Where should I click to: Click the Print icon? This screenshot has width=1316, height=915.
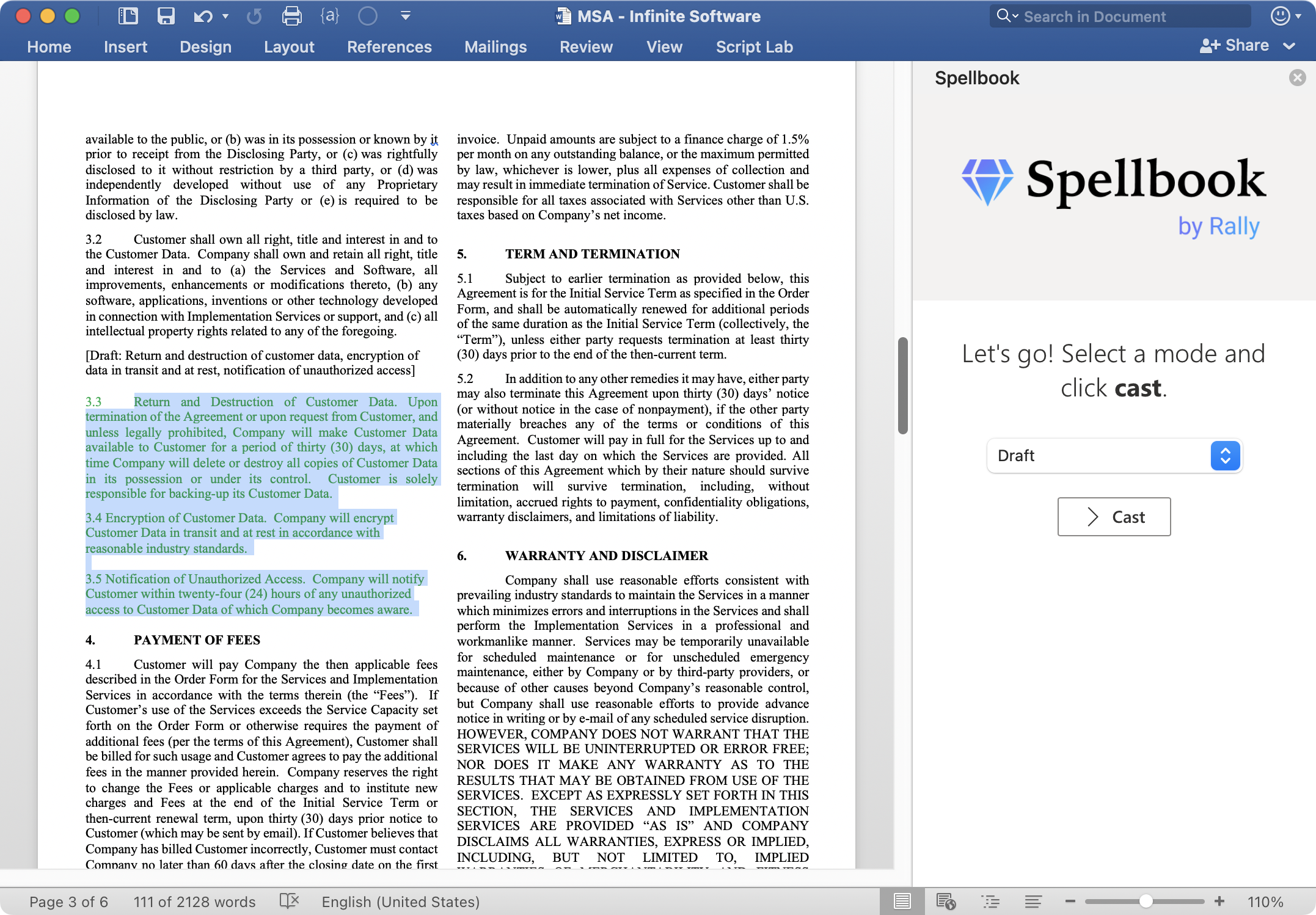291,16
